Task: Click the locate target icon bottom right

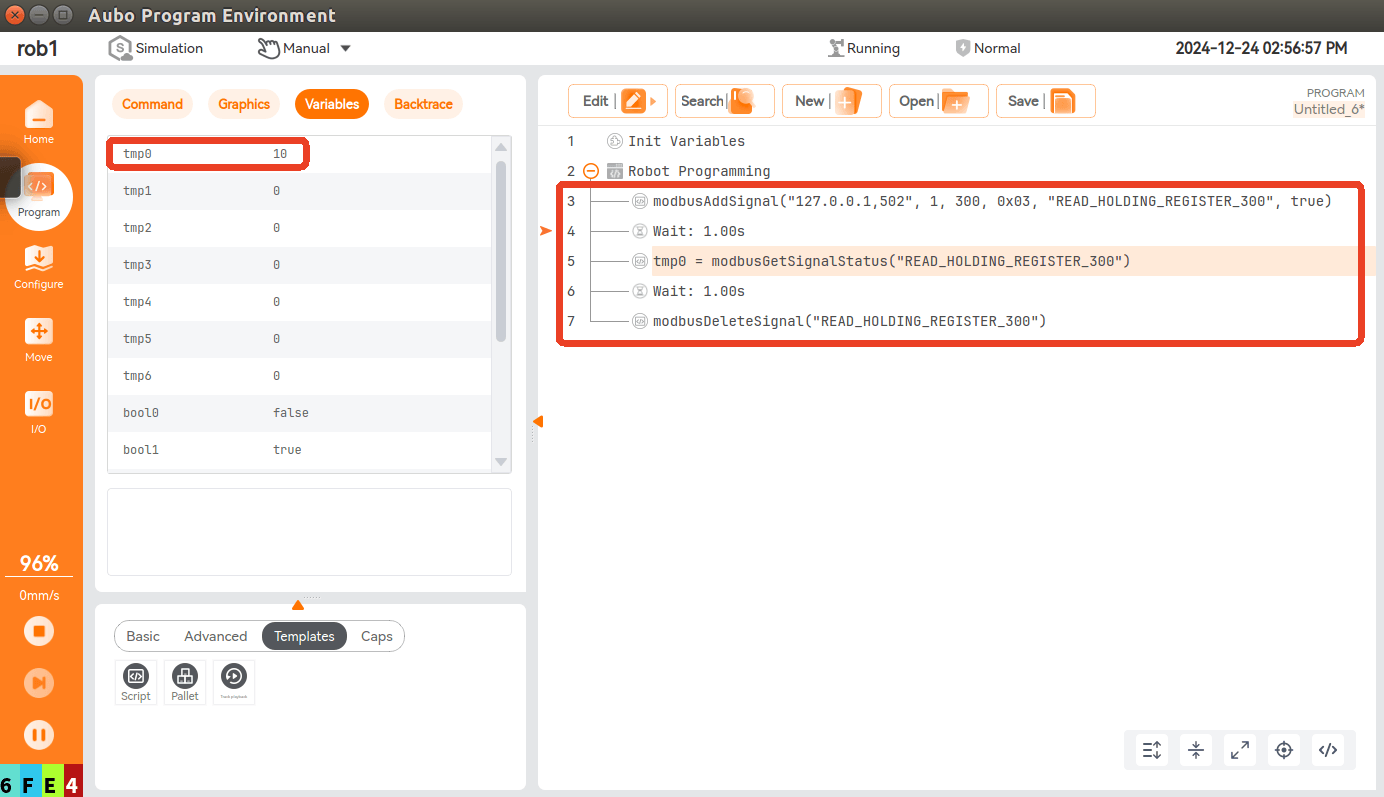Action: (x=1284, y=750)
